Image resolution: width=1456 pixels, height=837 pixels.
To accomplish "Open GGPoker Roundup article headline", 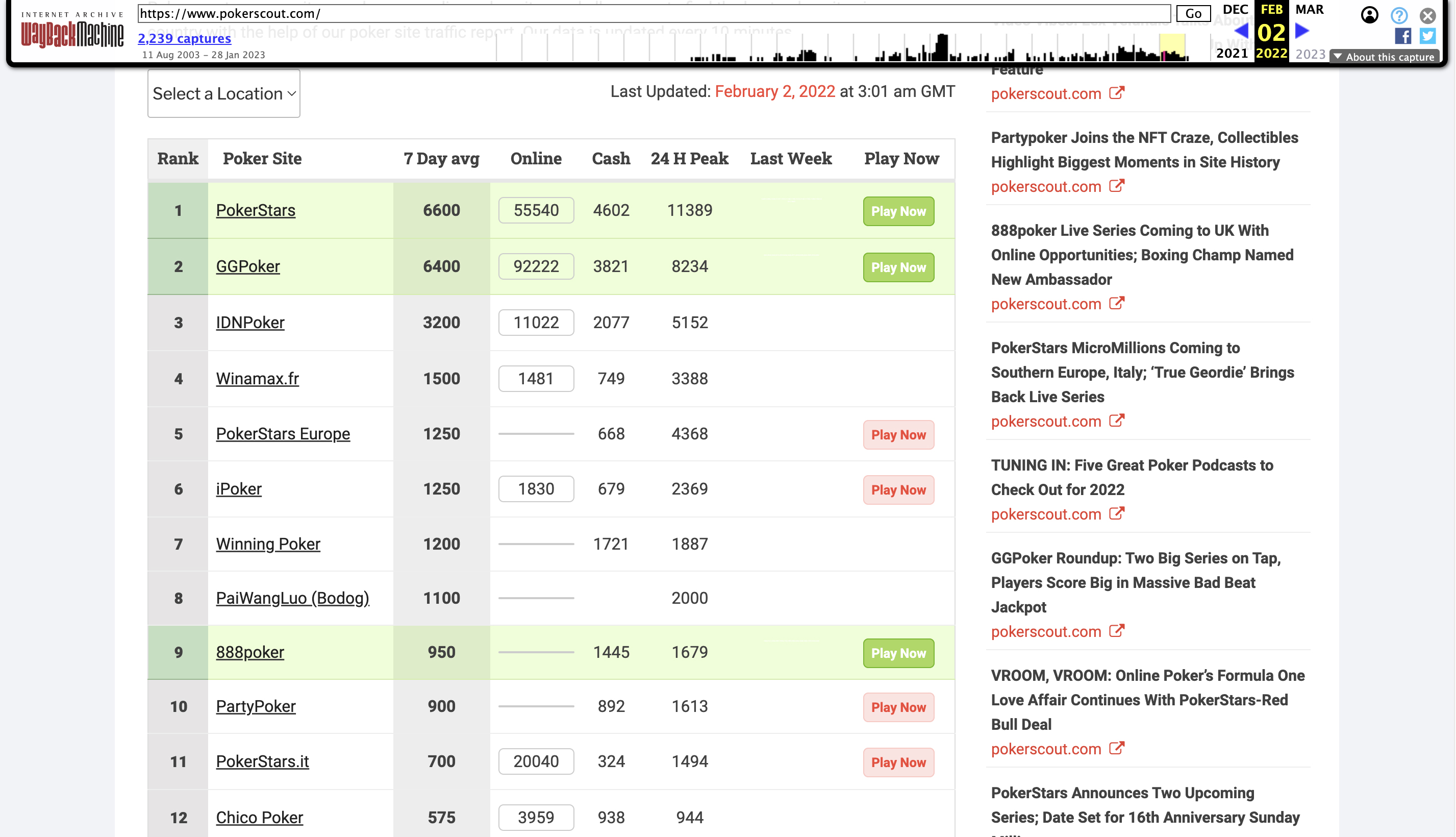I will click(x=1136, y=582).
